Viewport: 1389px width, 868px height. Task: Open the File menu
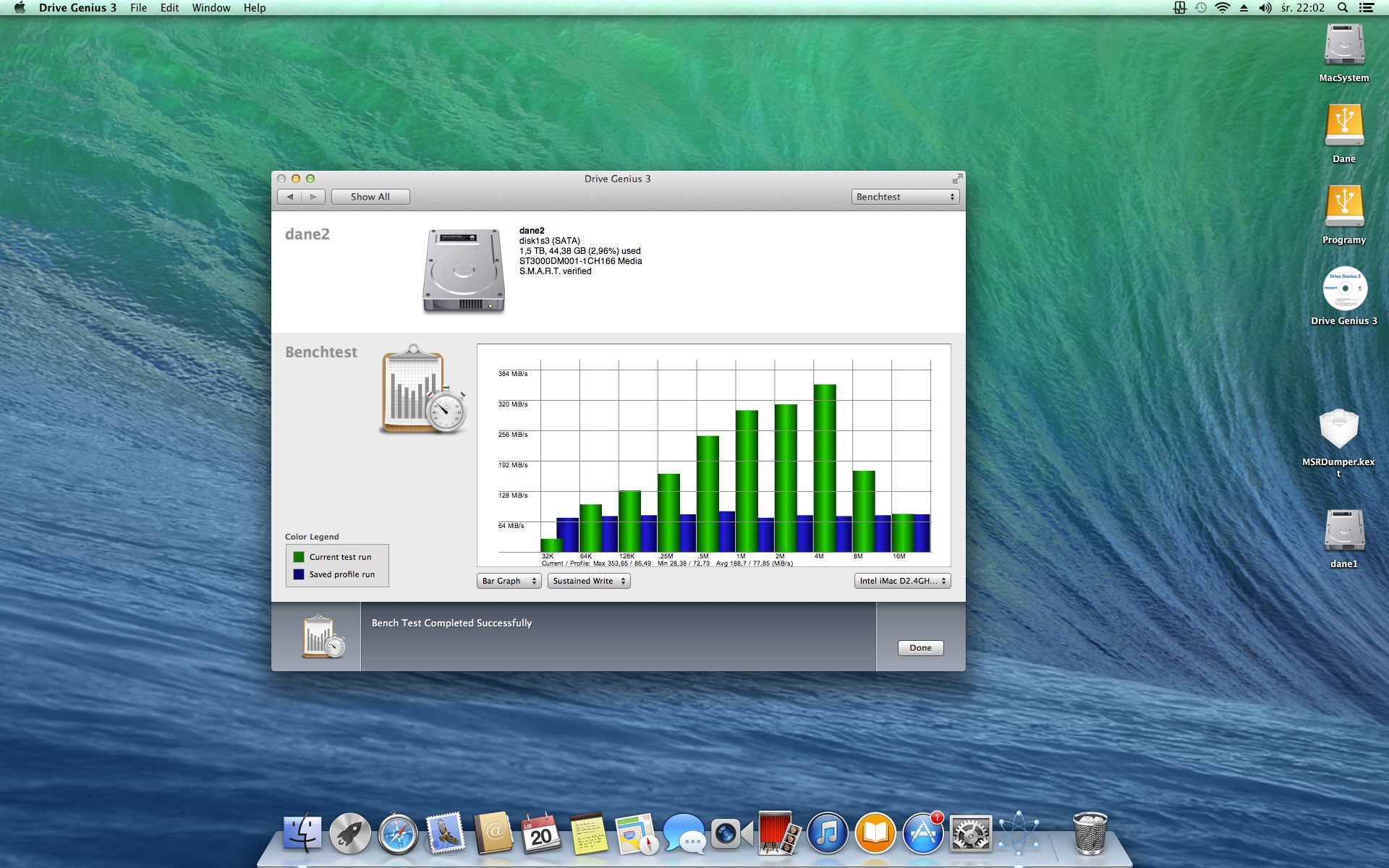pyautogui.click(x=138, y=8)
